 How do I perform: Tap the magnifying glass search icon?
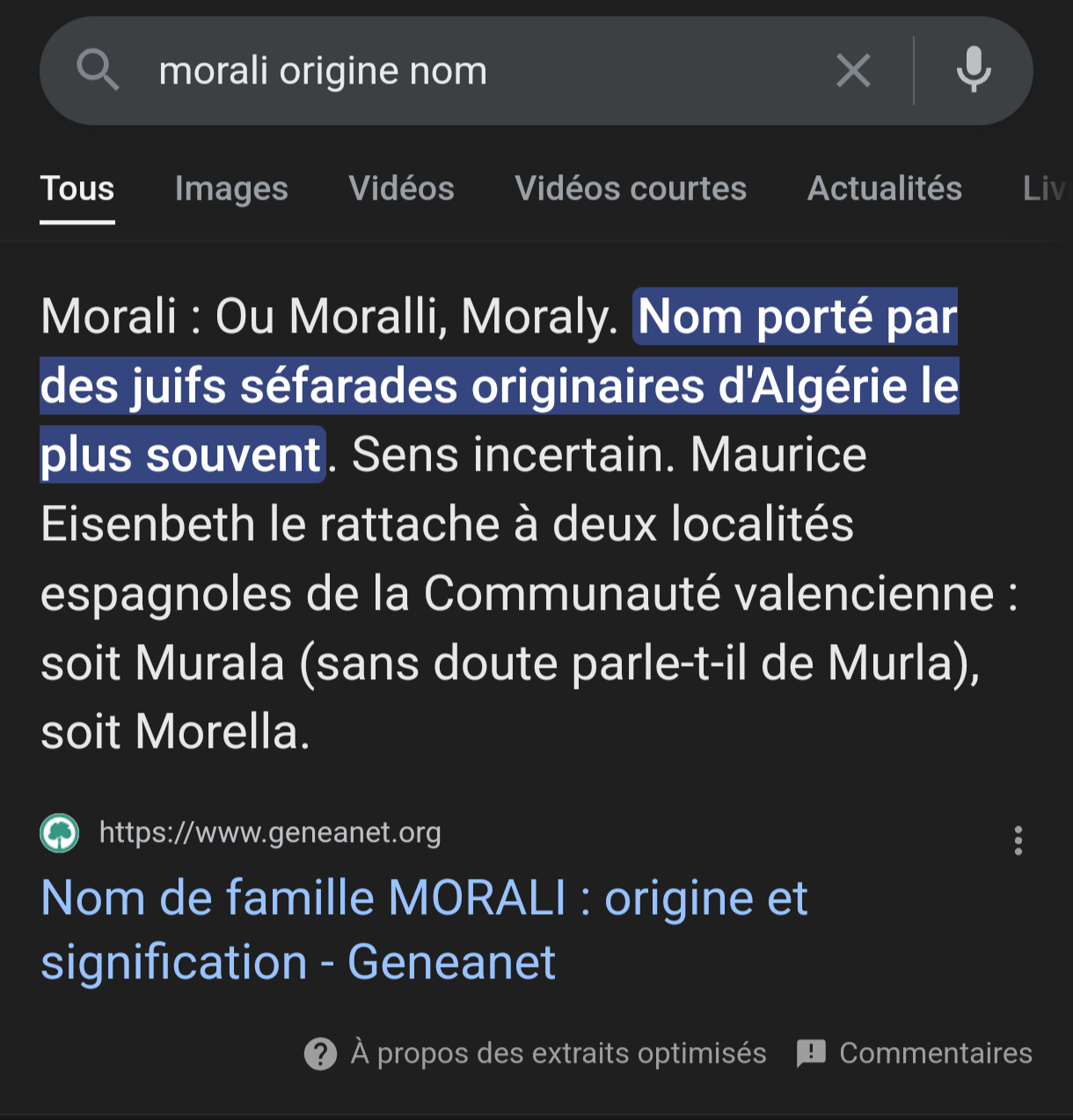coord(98,70)
